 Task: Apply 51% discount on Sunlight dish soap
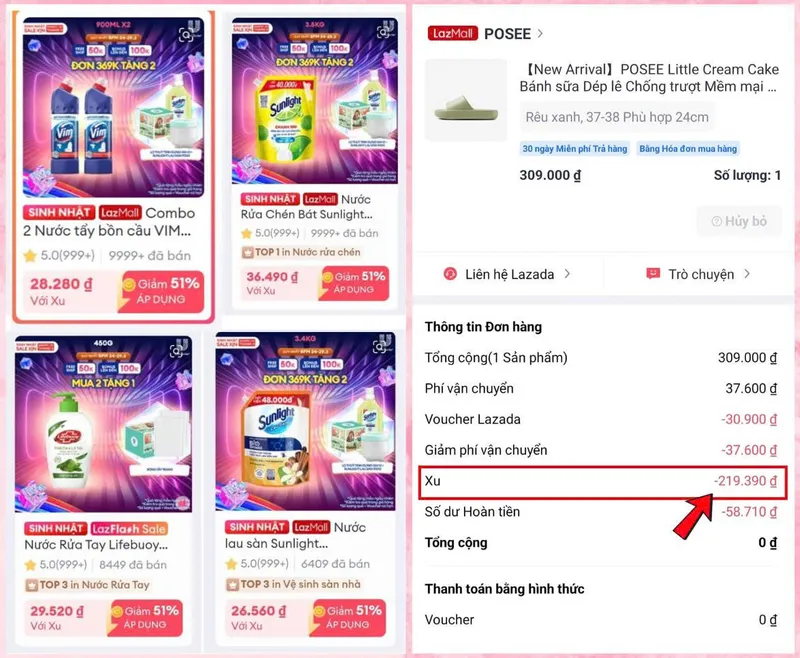[354, 283]
